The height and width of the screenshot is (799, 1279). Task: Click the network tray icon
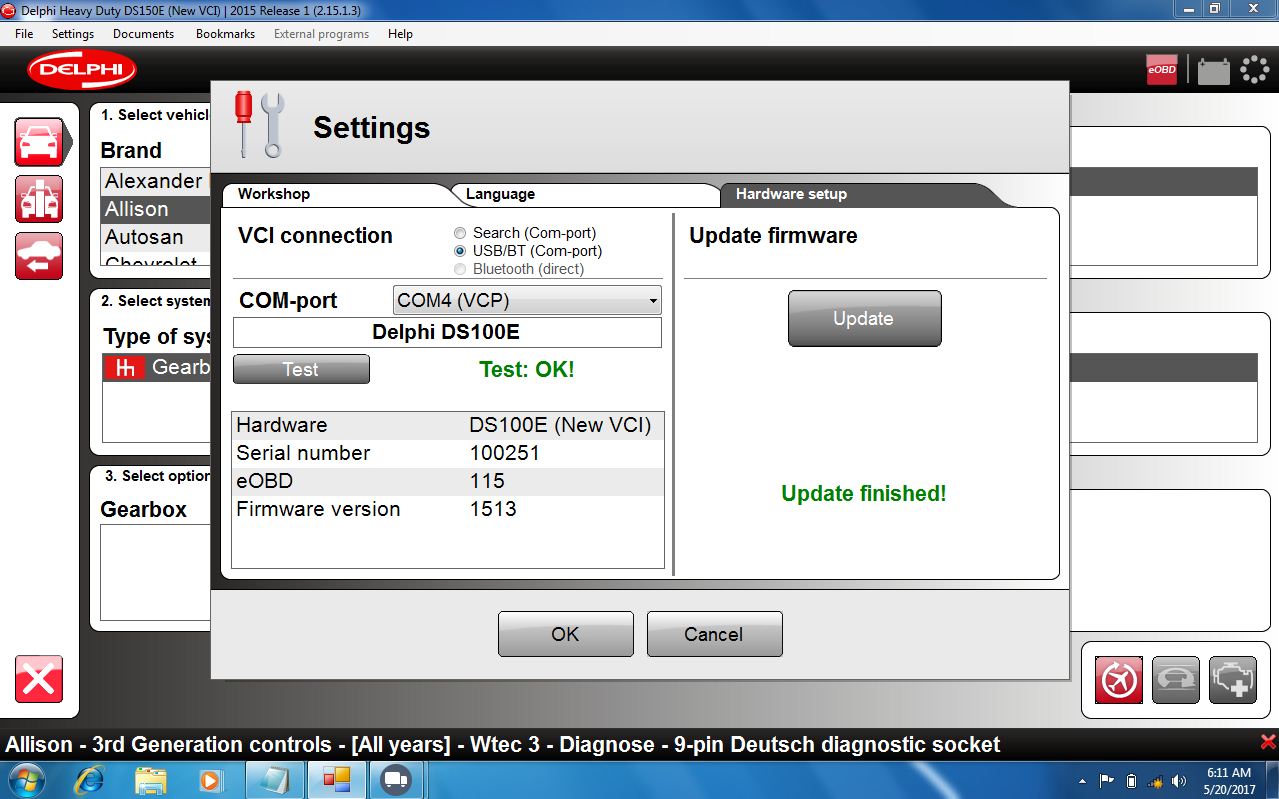[1155, 781]
